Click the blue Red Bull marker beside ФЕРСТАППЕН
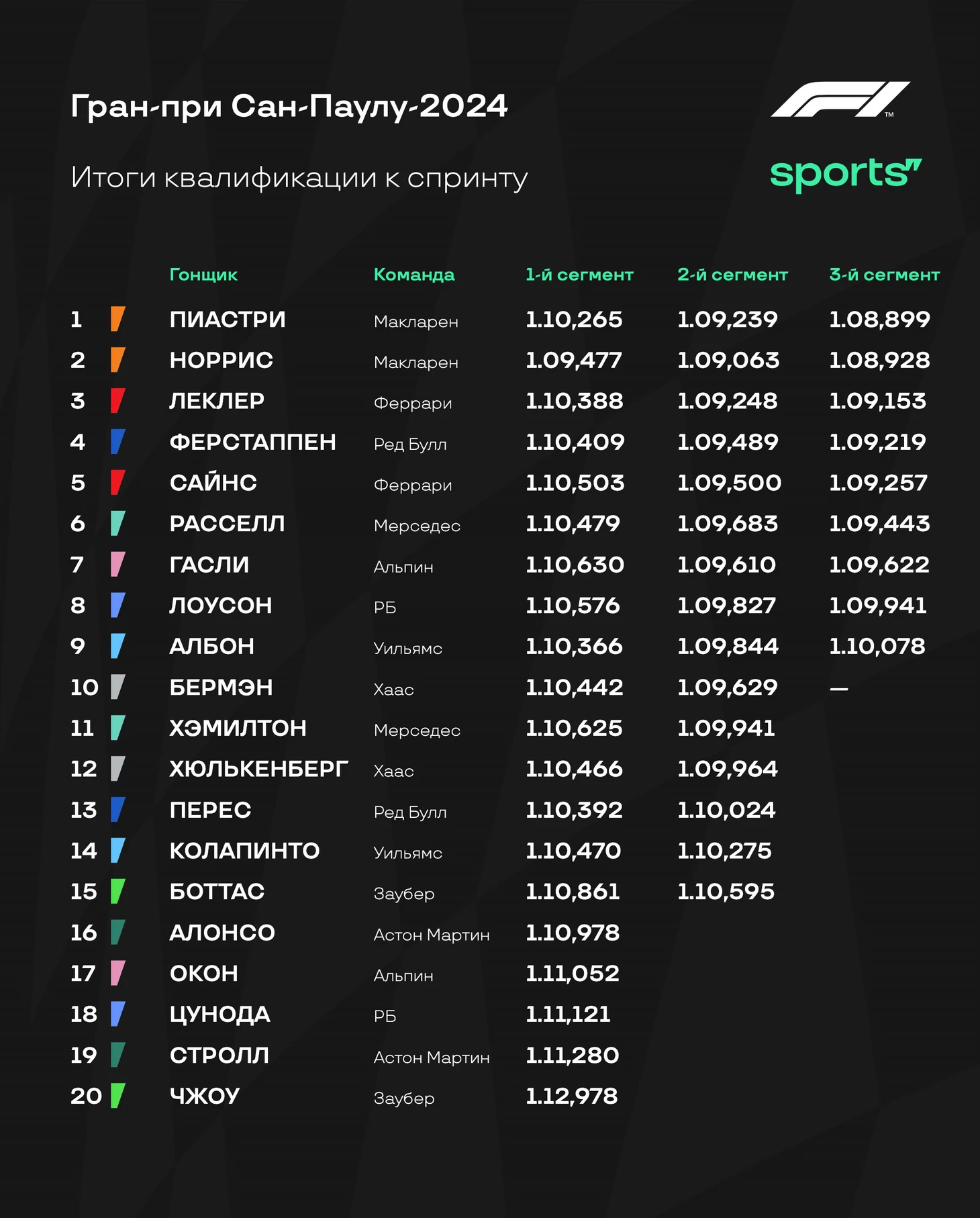This screenshot has height=1218, width=980. pyautogui.click(x=117, y=442)
